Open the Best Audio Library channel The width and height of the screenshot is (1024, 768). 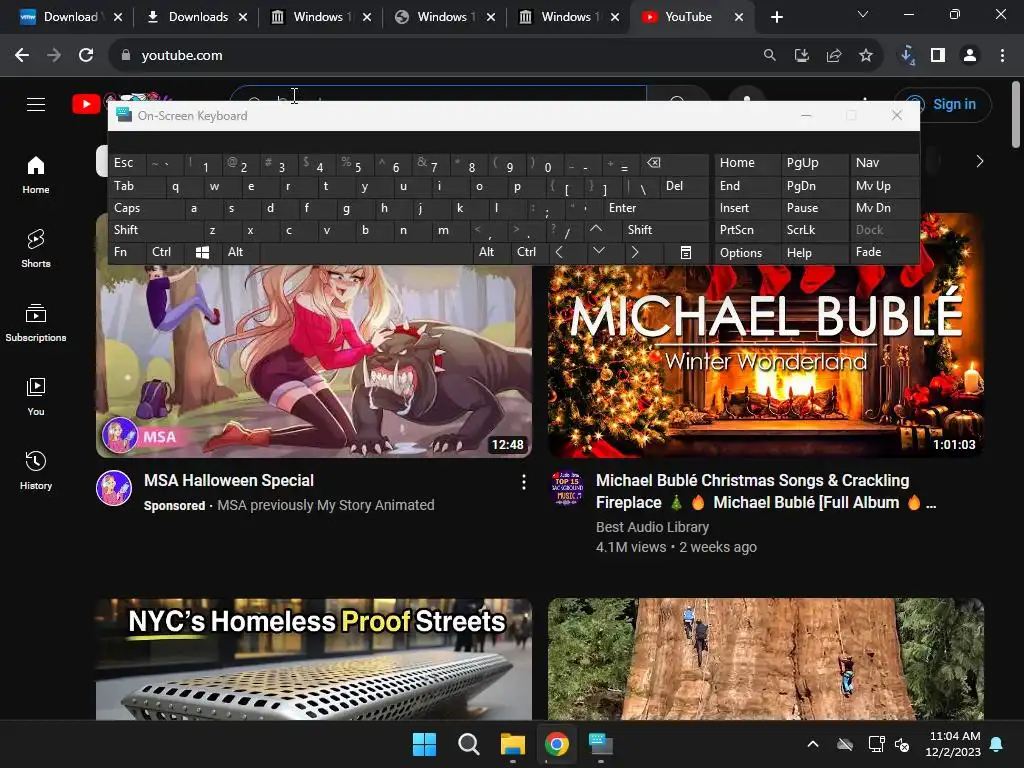click(x=652, y=527)
